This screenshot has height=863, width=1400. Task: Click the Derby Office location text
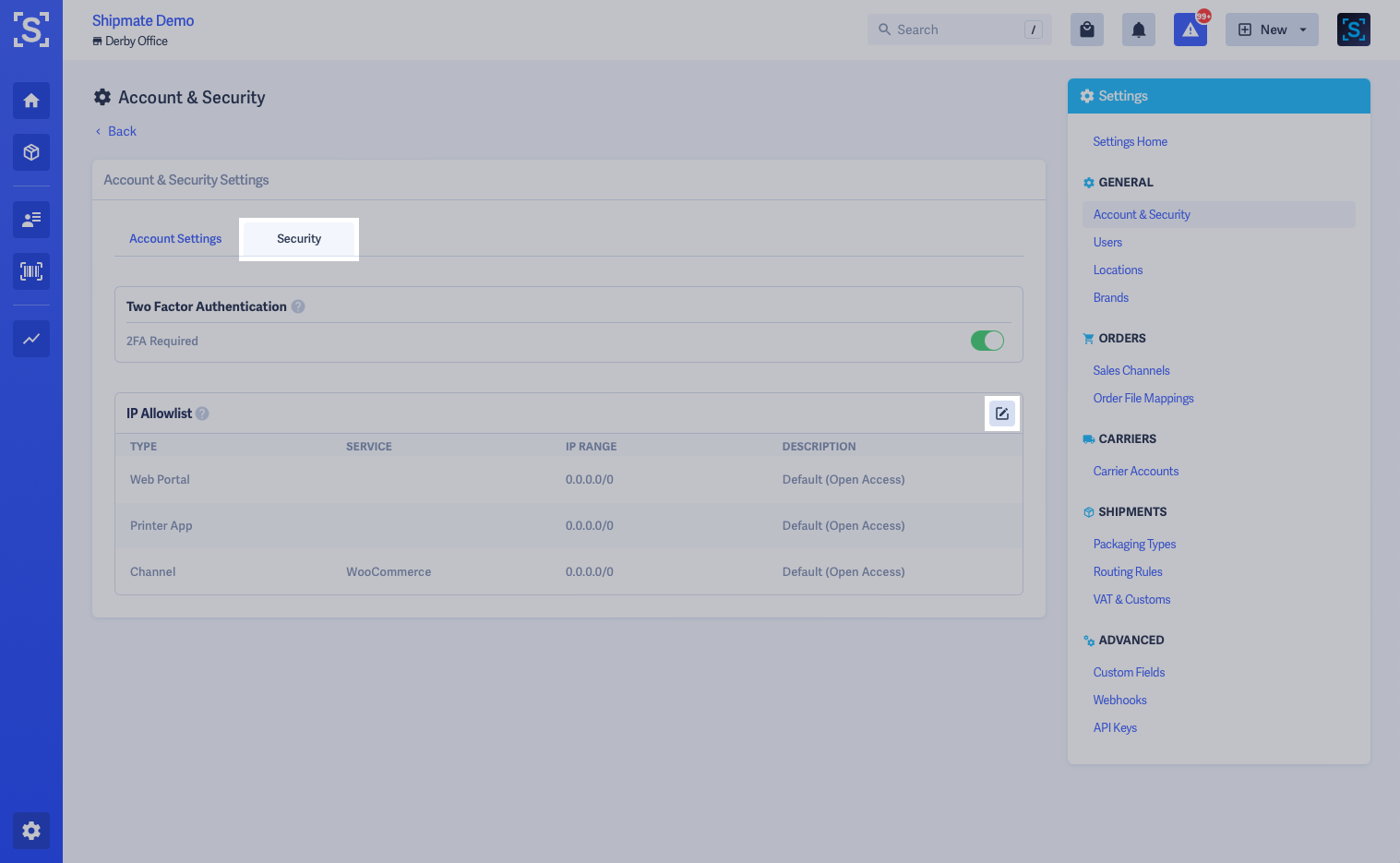click(137, 41)
